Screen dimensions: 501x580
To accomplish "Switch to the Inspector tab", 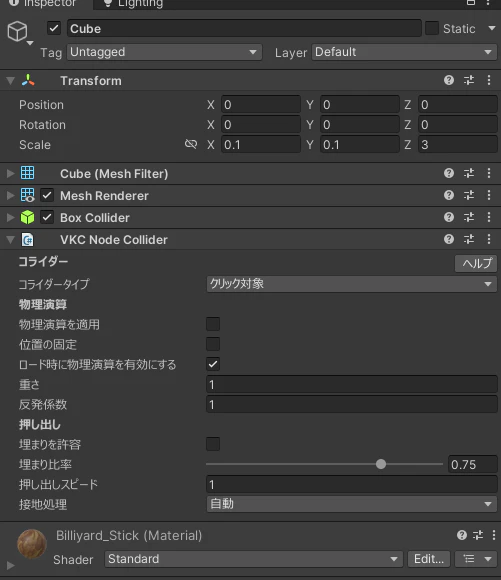I will (x=43, y=4).
